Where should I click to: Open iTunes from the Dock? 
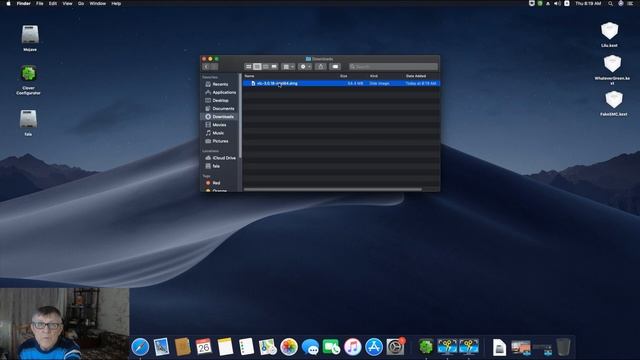point(353,347)
